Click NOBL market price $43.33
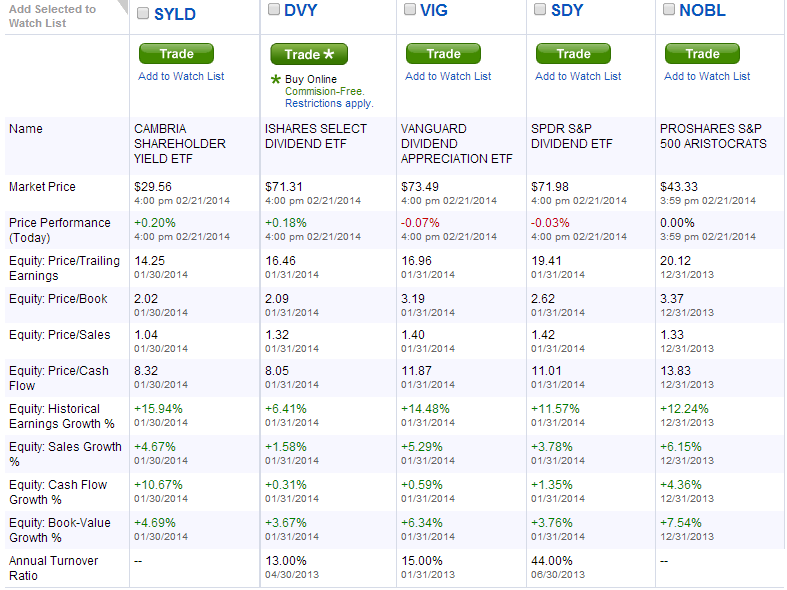The image size is (787, 590). tap(679, 187)
